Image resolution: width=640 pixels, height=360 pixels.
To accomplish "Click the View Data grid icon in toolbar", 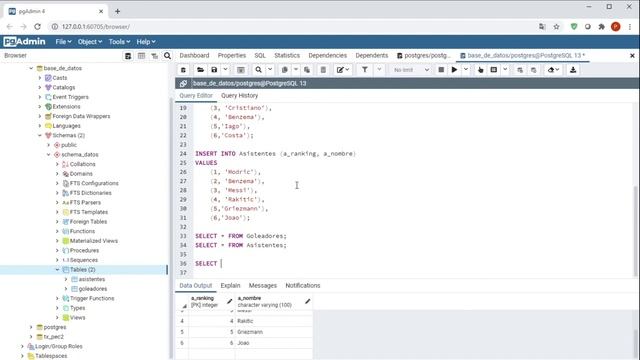I will pyautogui.click(x=241, y=70).
